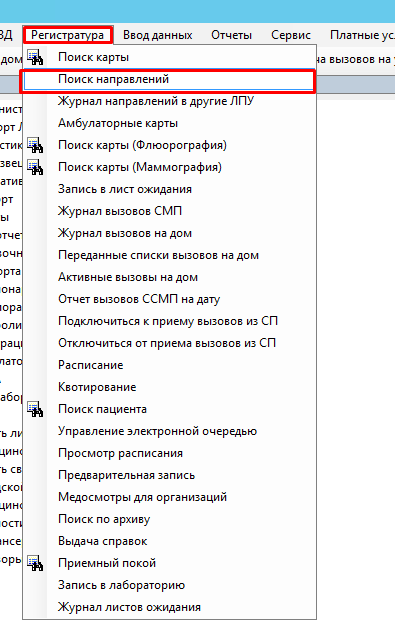Choose Отключиться от приема вызовов из СП

click(x=169, y=343)
